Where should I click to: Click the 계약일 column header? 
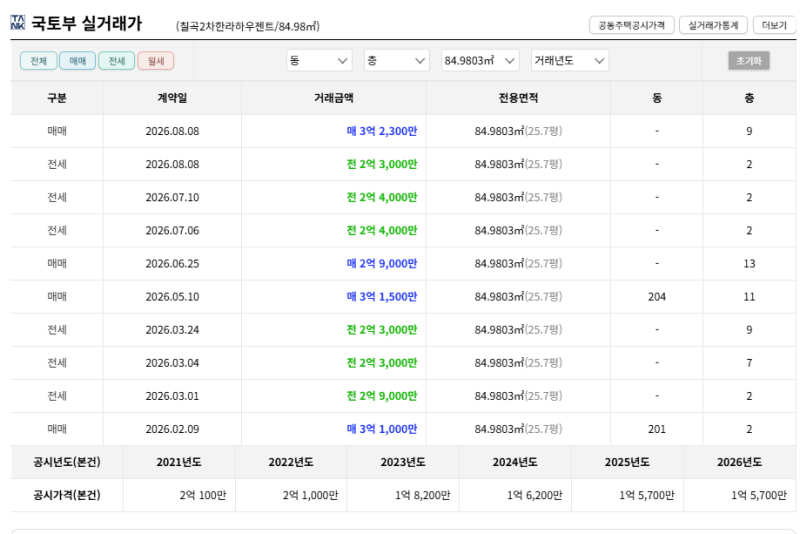click(x=172, y=98)
